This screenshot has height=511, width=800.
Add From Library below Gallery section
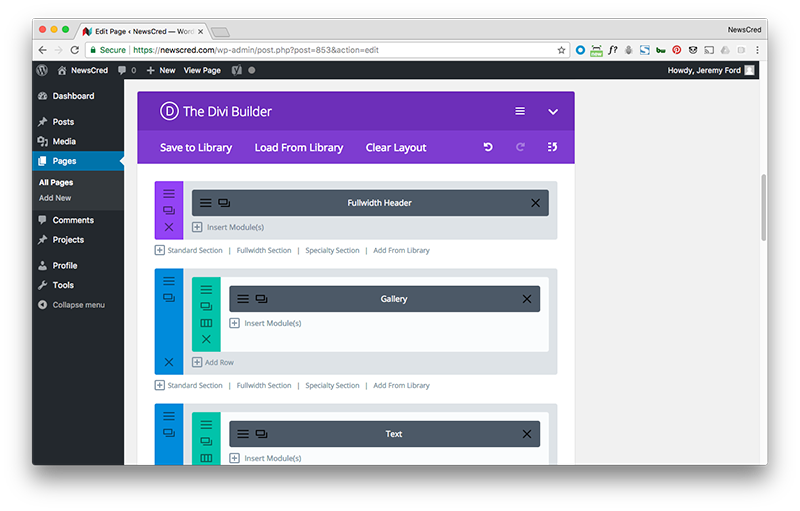tap(402, 386)
